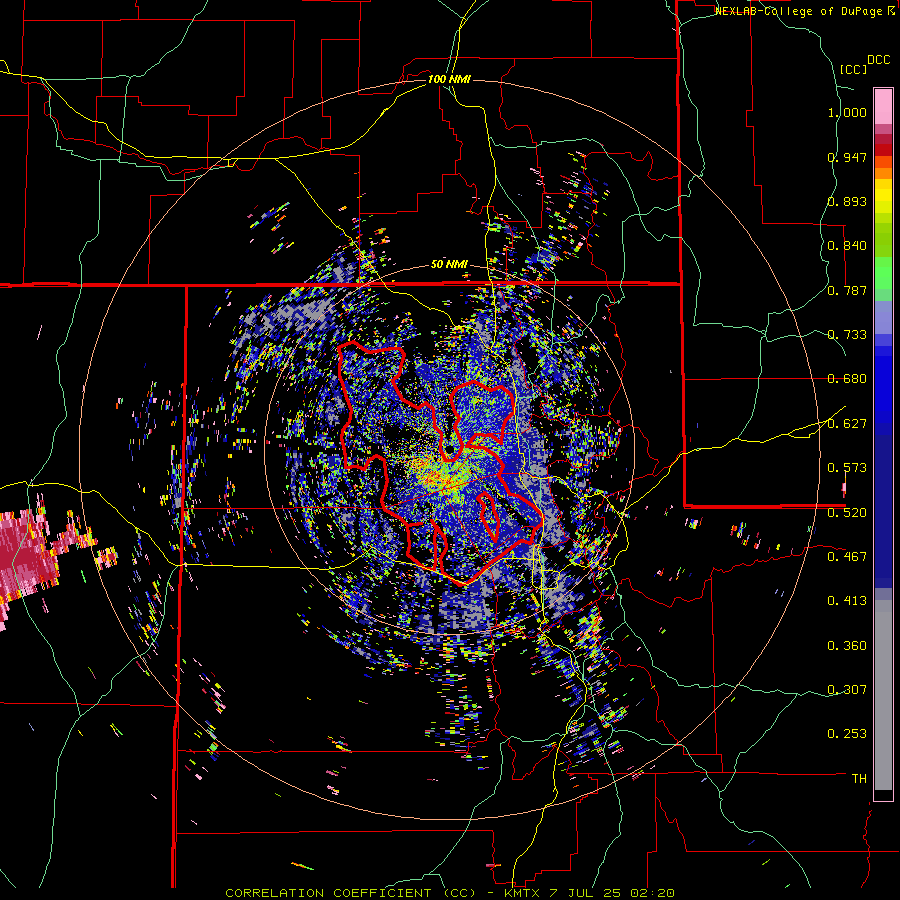Image resolution: width=900 pixels, height=900 pixels.
Task: Click the 0.840 scale value
Action: 847,246
